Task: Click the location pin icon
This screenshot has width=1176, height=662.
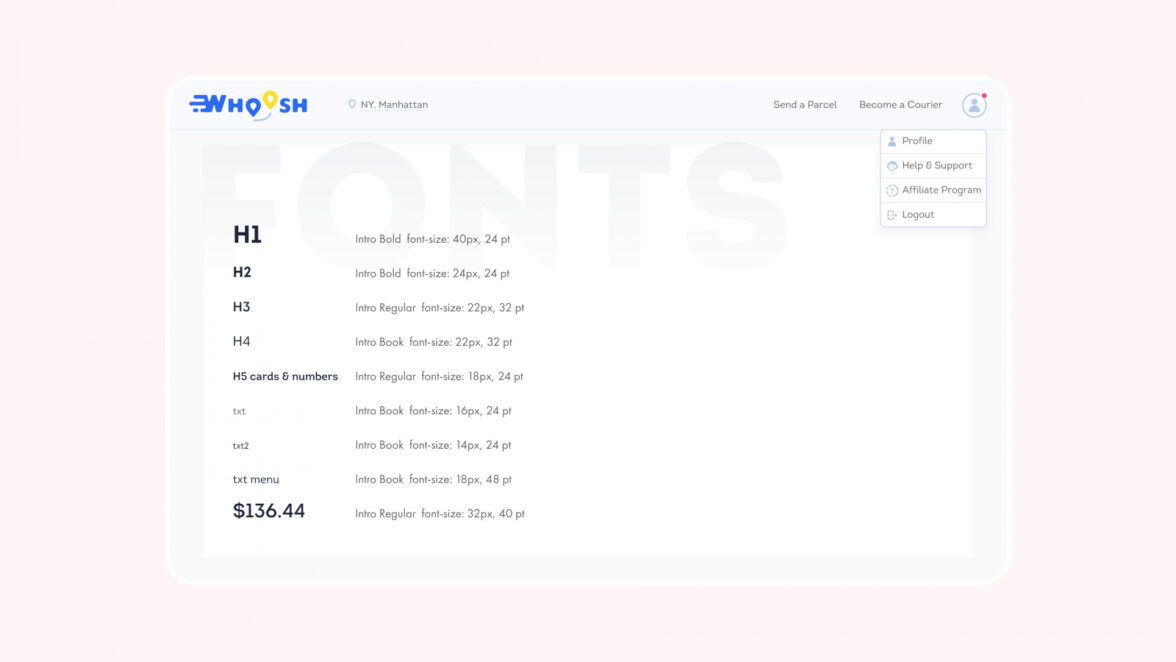Action: (x=352, y=104)
